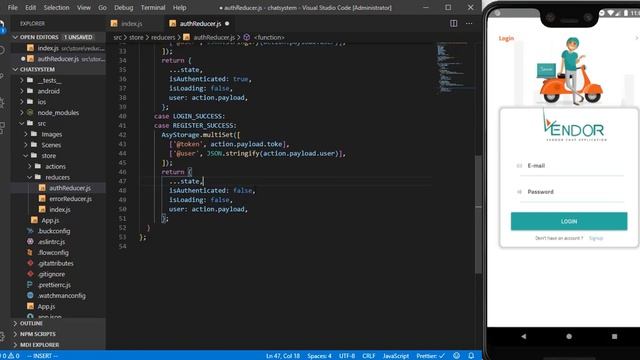
Task: Open the Edit menu
Action: tap(31, 7)
